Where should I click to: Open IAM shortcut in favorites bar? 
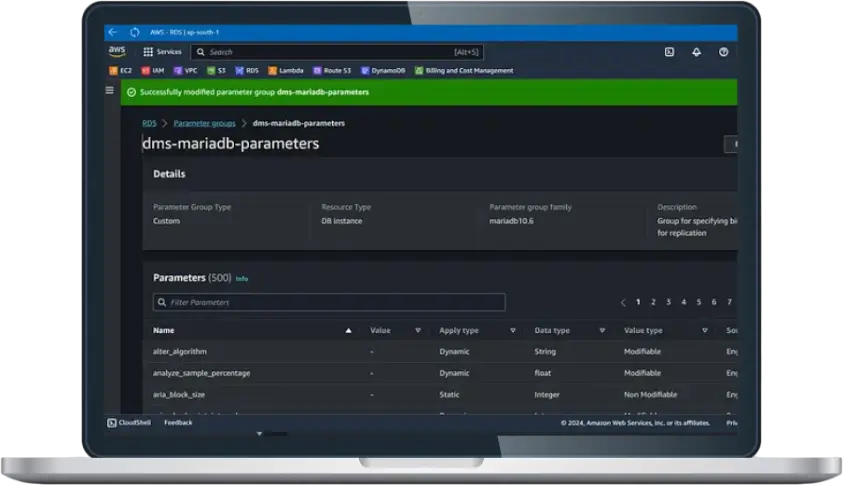153,70
